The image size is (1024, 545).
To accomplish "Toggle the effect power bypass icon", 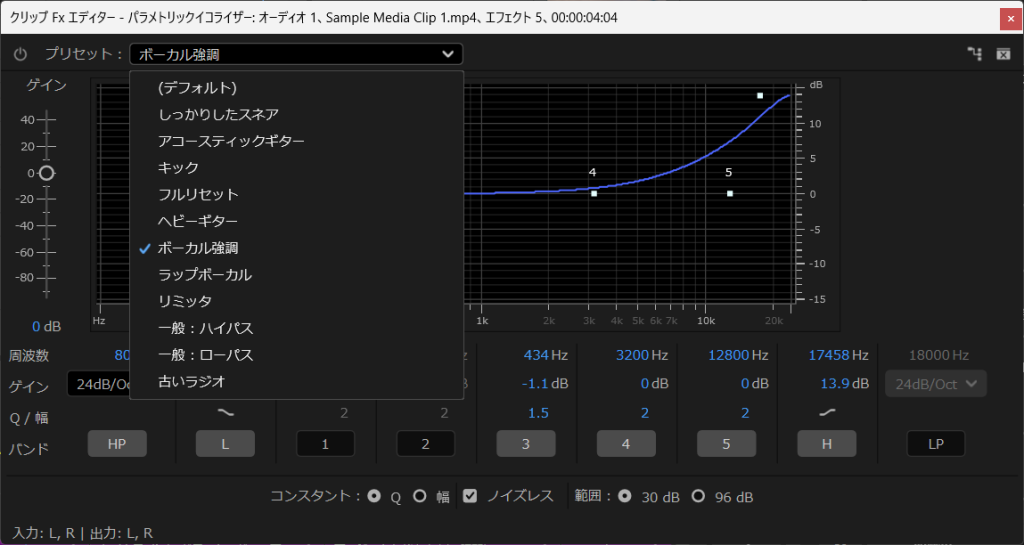I will pyautogui.click(x=20, y=54).
